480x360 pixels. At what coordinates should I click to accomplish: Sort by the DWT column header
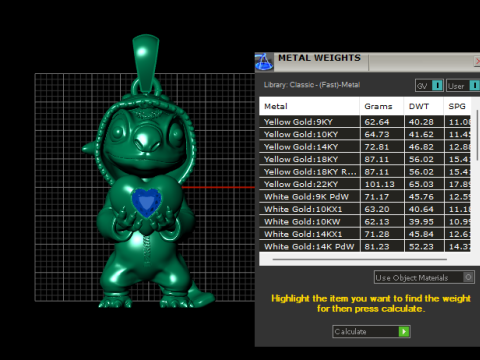pyautogui.click(x=424, y=106)
